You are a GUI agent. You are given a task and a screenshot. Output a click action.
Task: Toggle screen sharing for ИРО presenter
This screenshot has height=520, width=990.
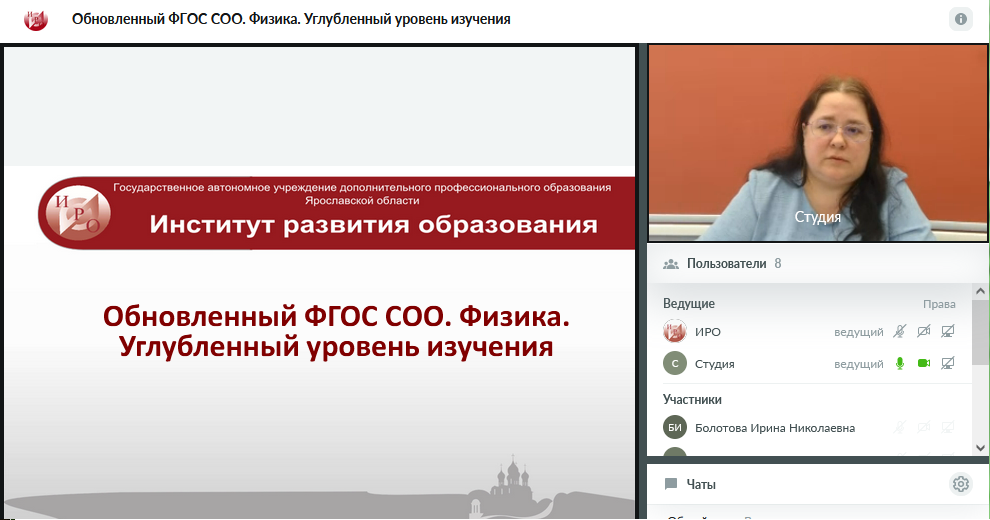pos(948,331)
